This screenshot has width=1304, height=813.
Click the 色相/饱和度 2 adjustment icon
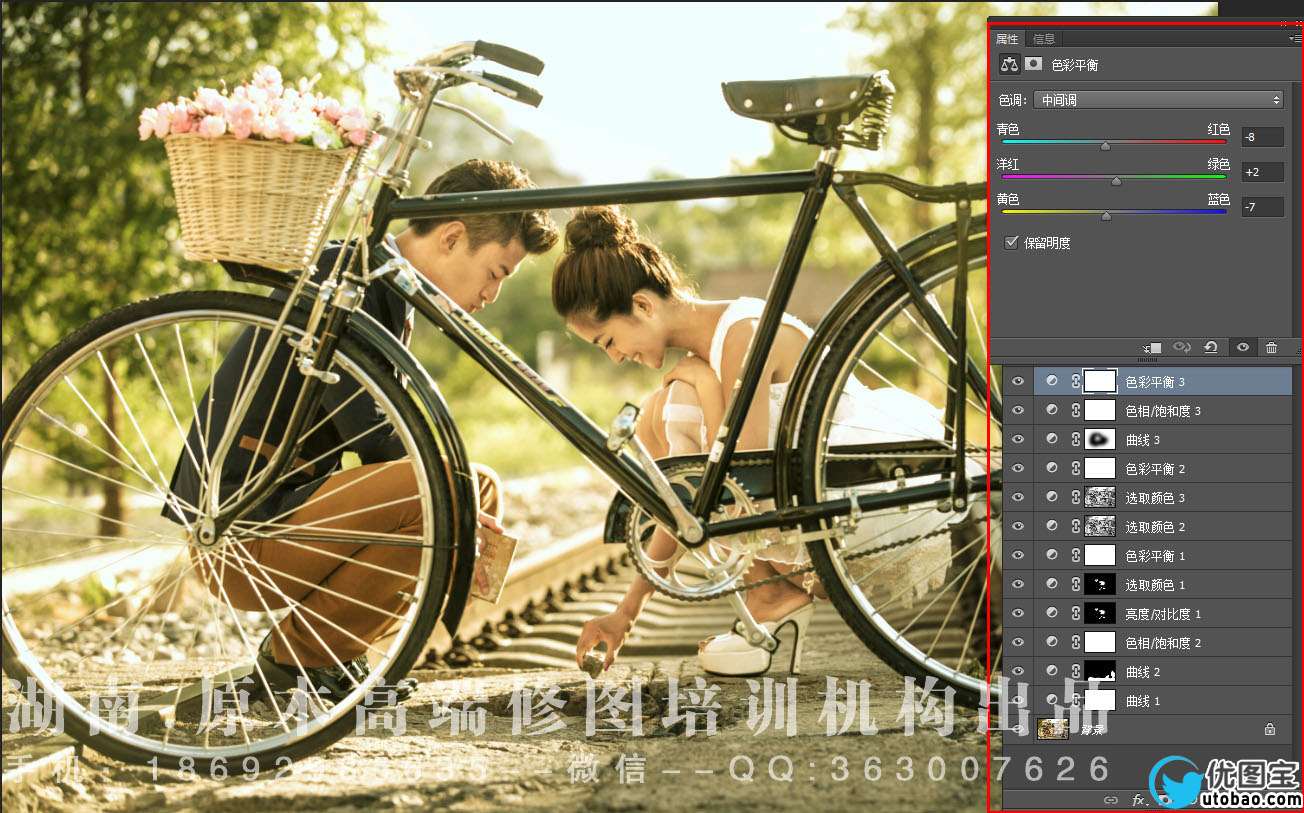click(x=1051, y=642)
